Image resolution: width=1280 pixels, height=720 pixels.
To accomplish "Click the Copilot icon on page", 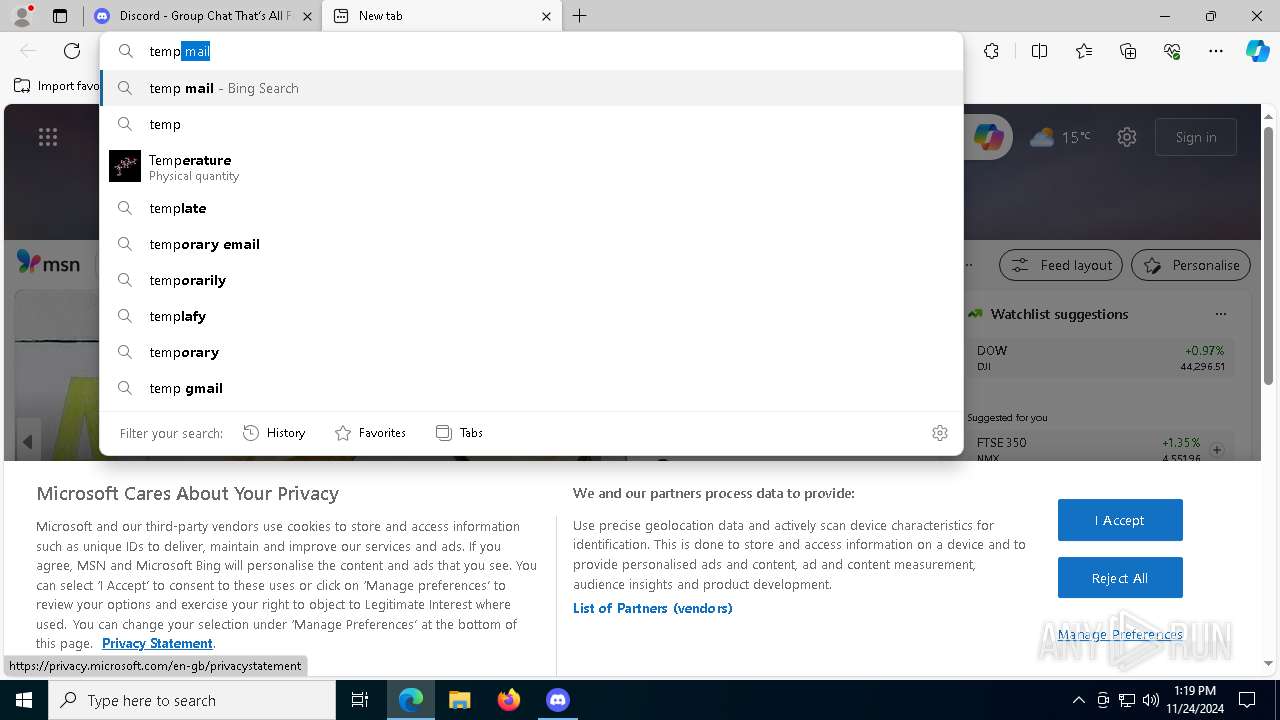I will 989,137.
